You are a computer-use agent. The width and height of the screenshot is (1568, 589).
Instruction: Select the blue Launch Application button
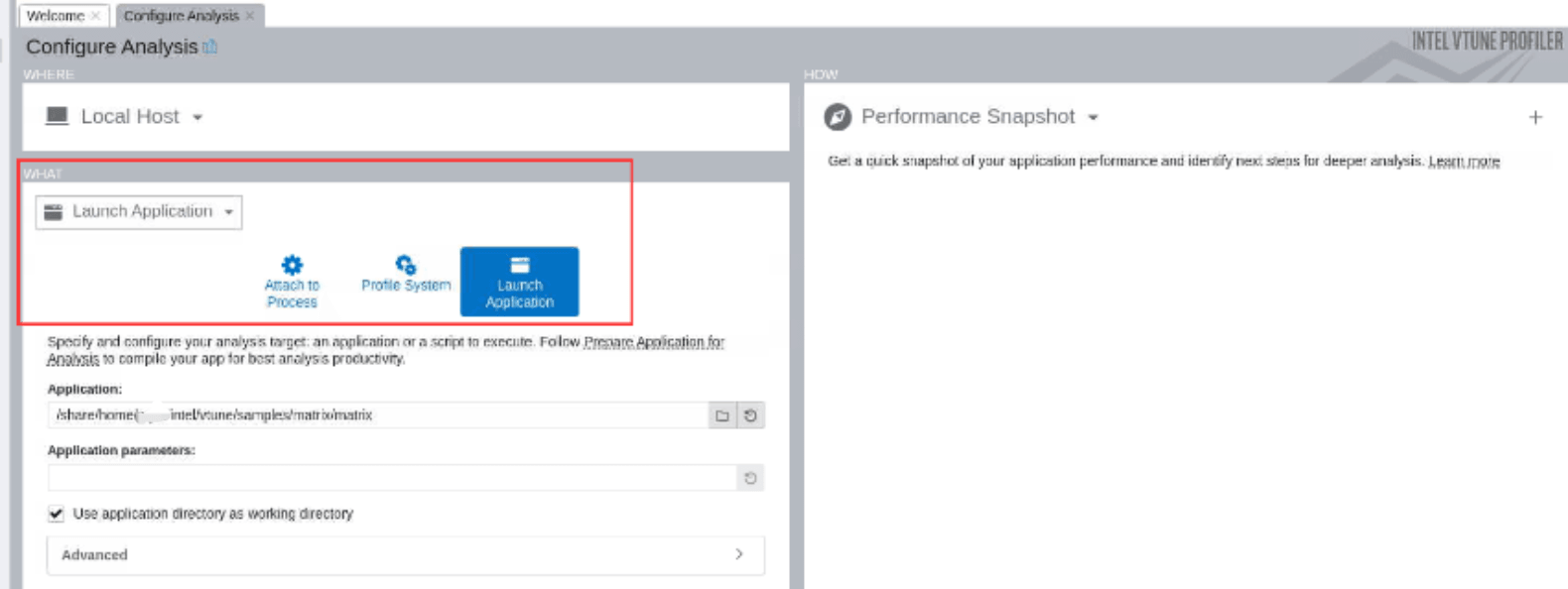pyautogui.click(x=519, y=282)
